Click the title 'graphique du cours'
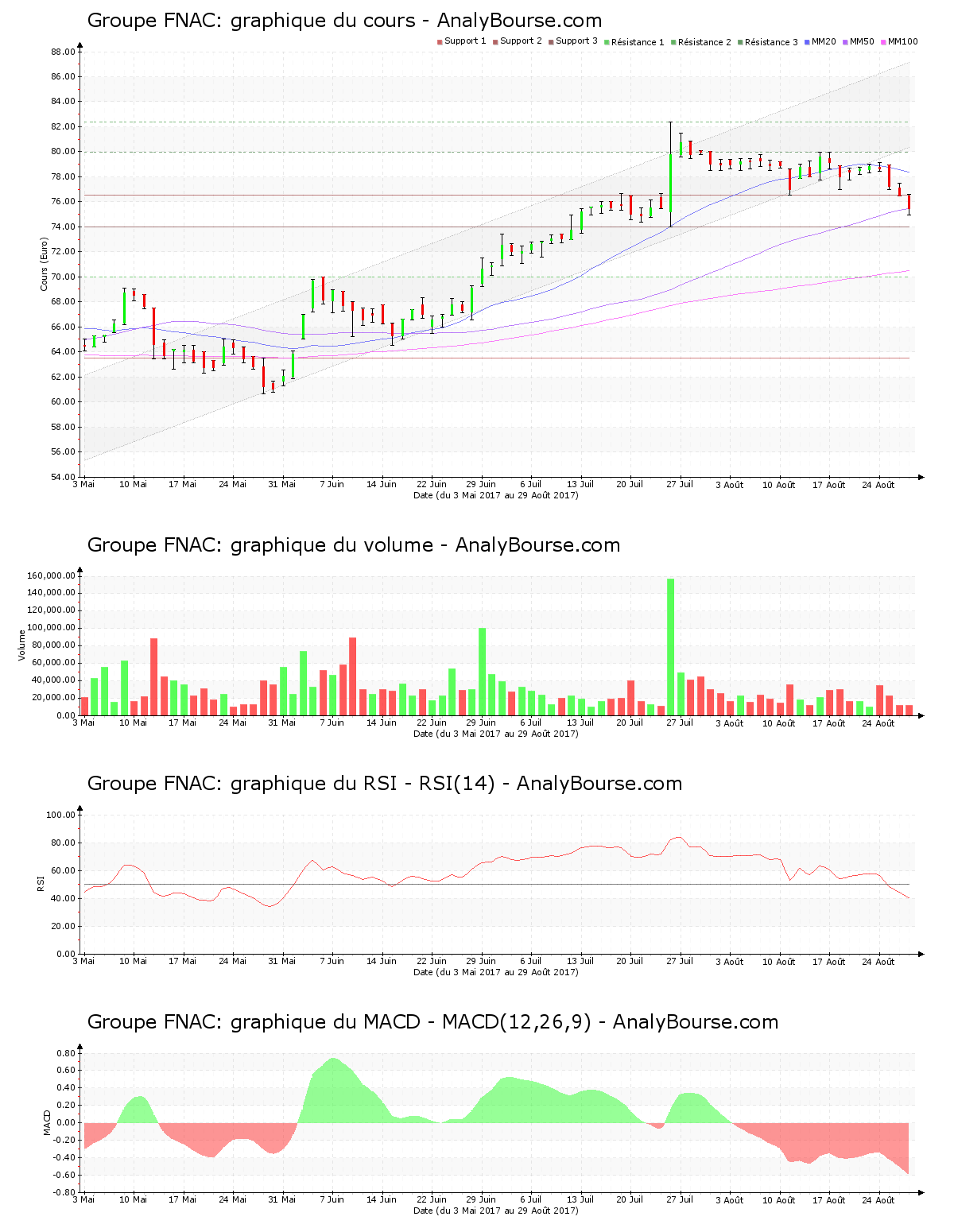This screenshot has width=954, height=1232. tap(323, 21)
